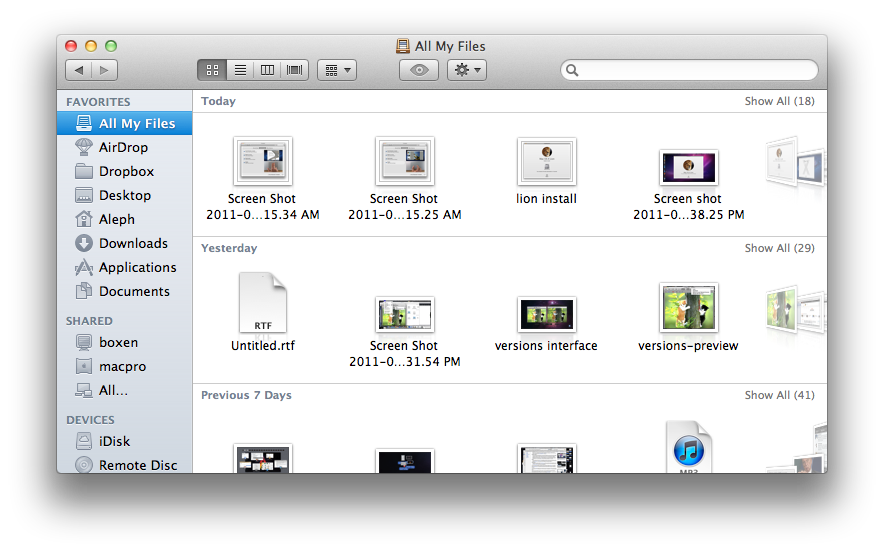Open the Aleph home folder

tap(125, 219)
